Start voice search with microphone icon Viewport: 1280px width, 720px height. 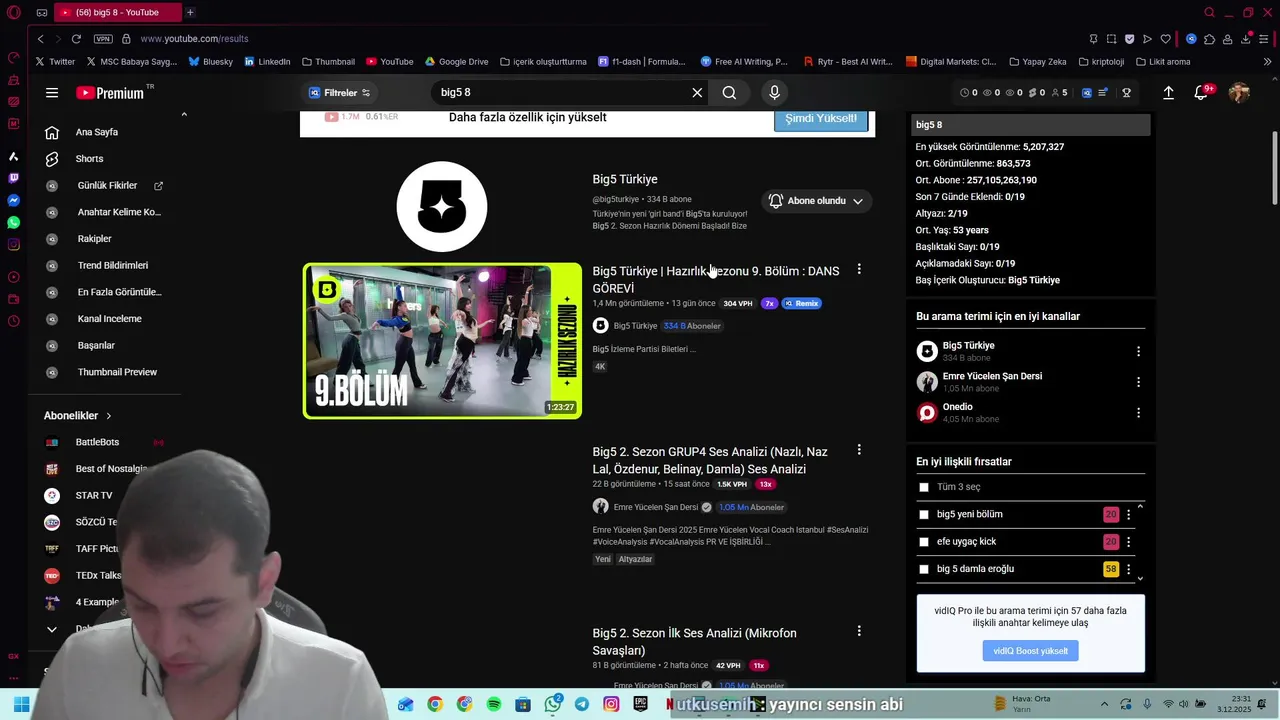774,93
